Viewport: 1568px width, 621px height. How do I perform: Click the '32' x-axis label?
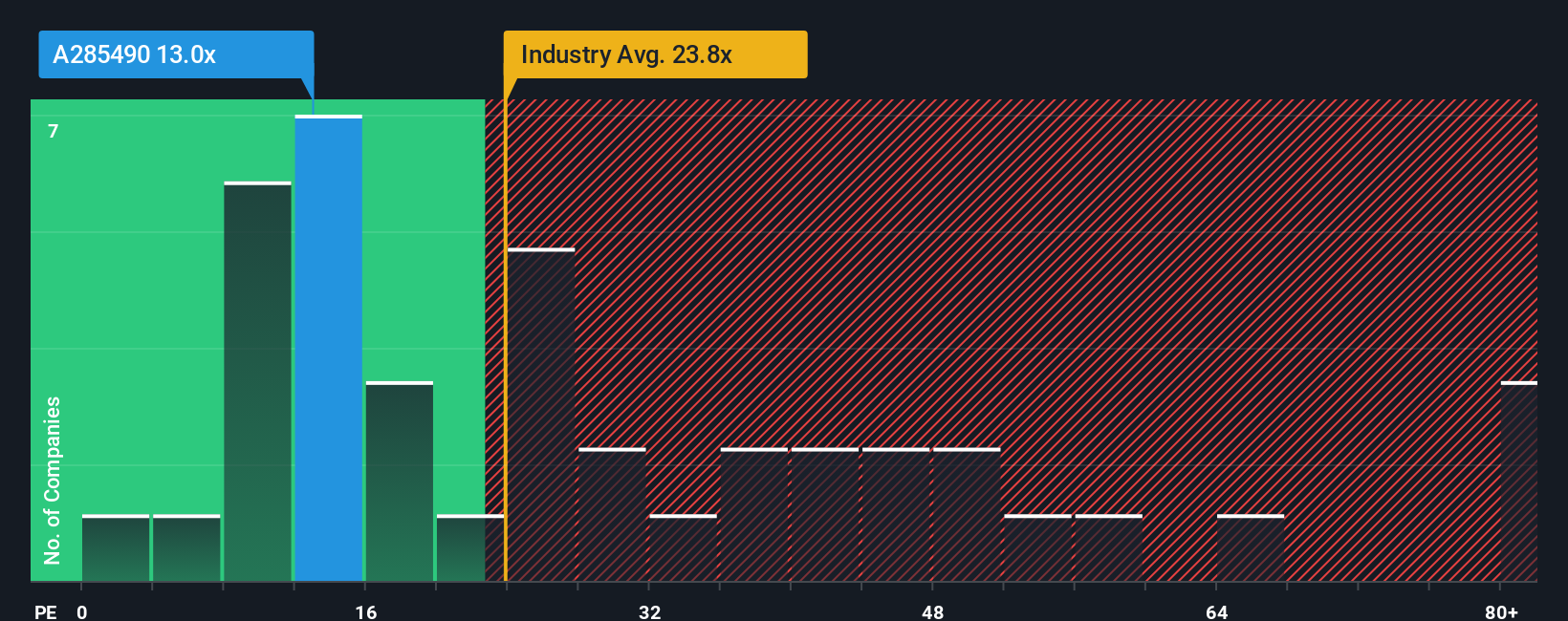point(650,611)
